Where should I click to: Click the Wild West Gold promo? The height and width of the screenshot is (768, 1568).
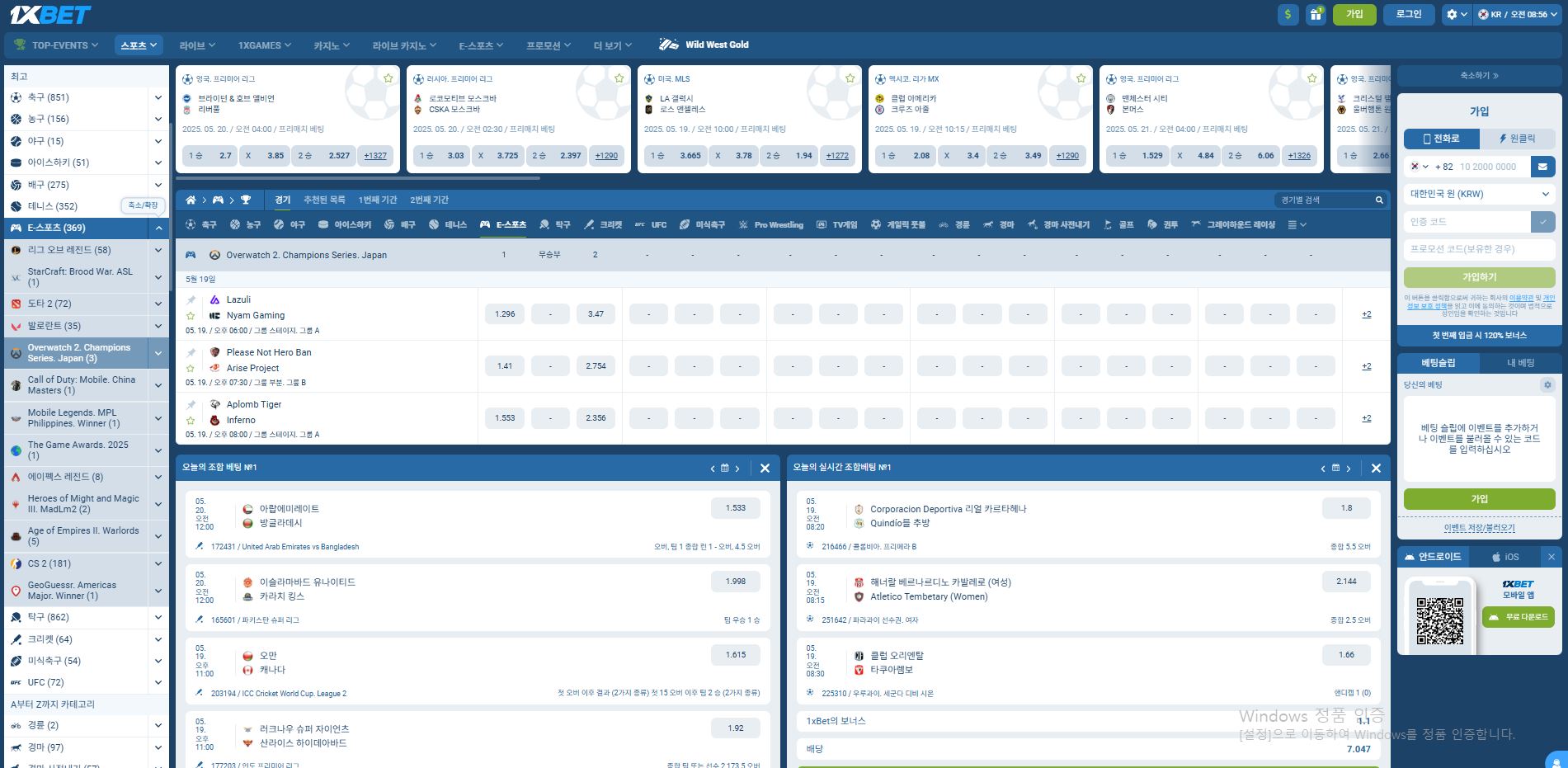click(x=704, y=45)
